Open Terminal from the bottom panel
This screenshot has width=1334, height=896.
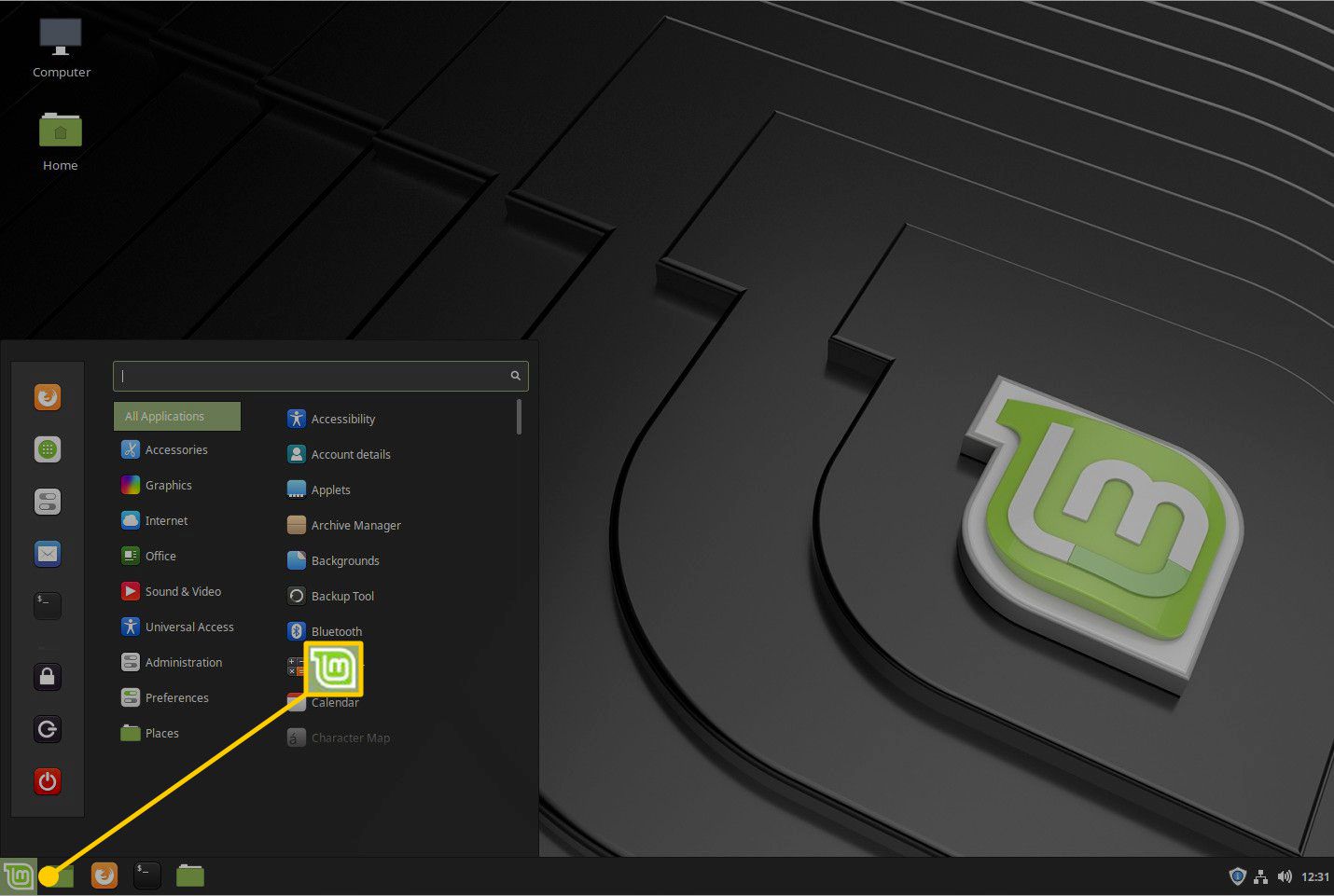(146, 875)
